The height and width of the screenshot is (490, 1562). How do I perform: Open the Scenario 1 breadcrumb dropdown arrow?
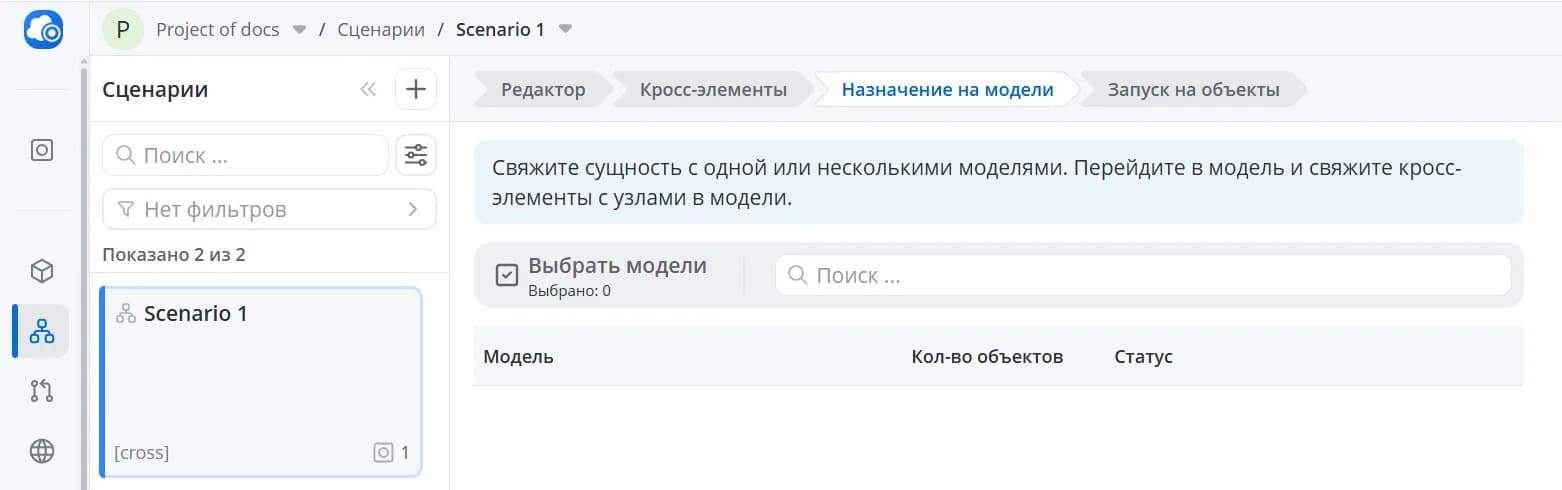(x=565, y=30)
